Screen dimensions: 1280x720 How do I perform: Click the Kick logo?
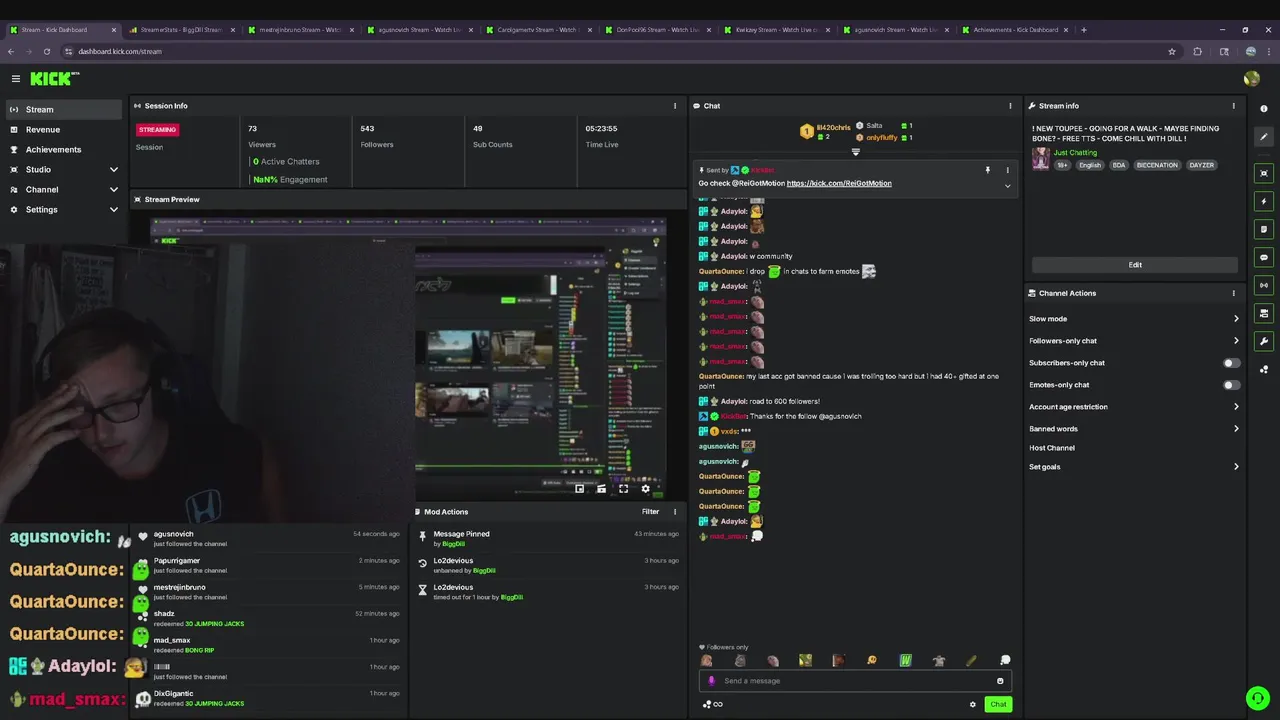[x=53, y=78]
